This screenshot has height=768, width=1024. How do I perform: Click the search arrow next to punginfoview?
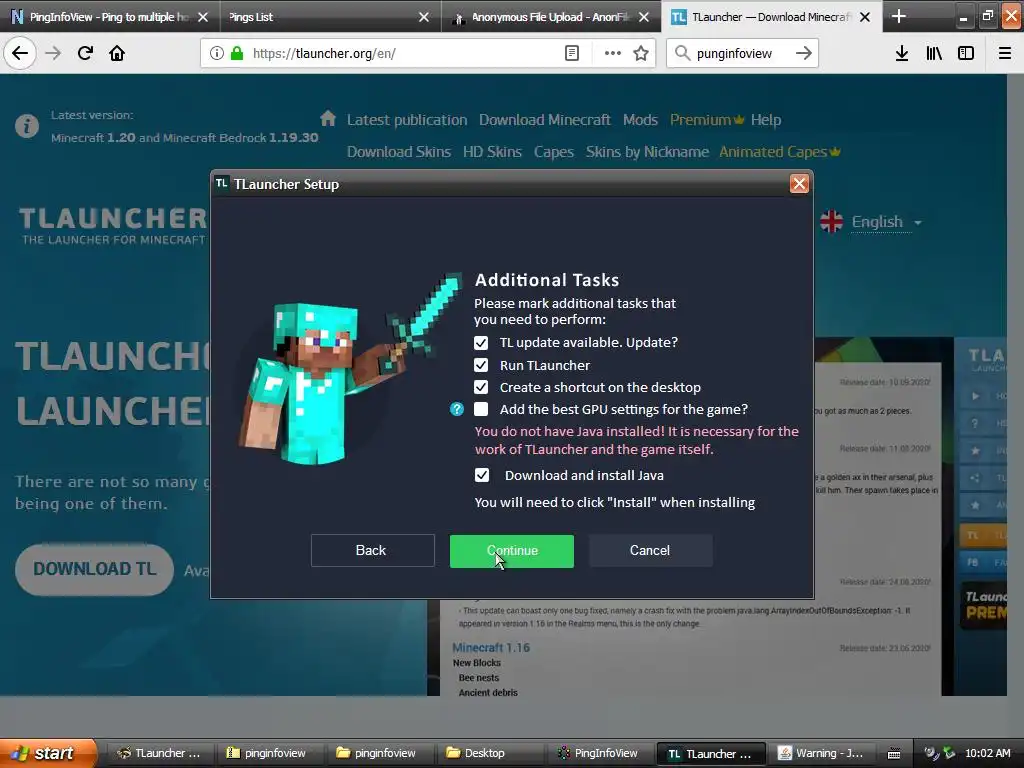click(804, 53)
